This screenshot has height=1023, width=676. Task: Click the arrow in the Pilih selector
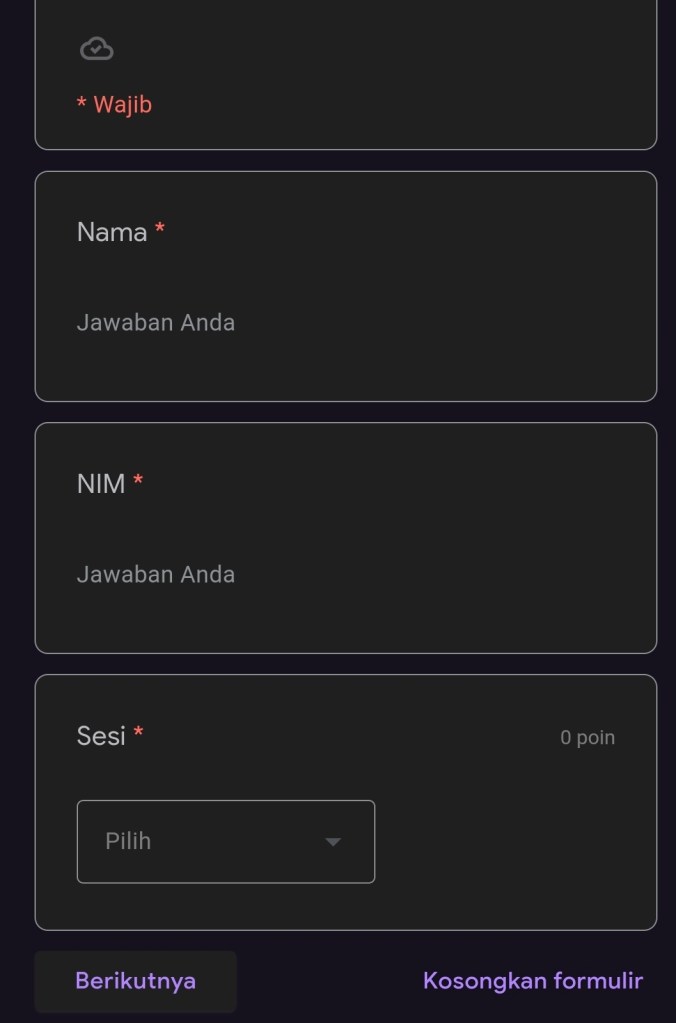[x=333, y=842]
